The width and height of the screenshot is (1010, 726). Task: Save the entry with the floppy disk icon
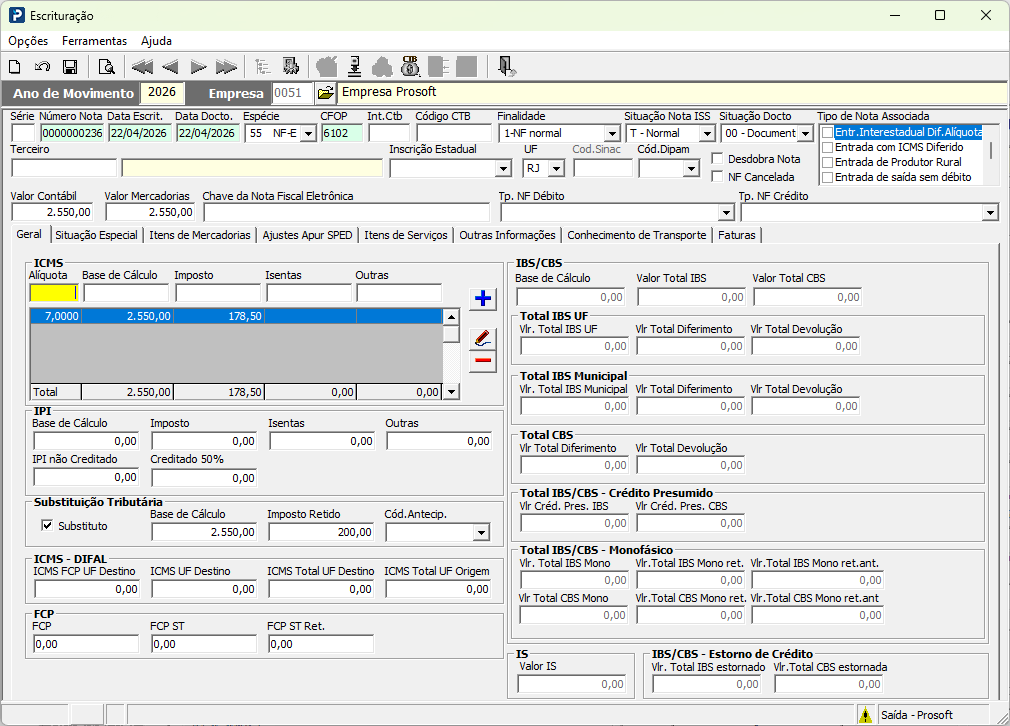tap(70, 66)
